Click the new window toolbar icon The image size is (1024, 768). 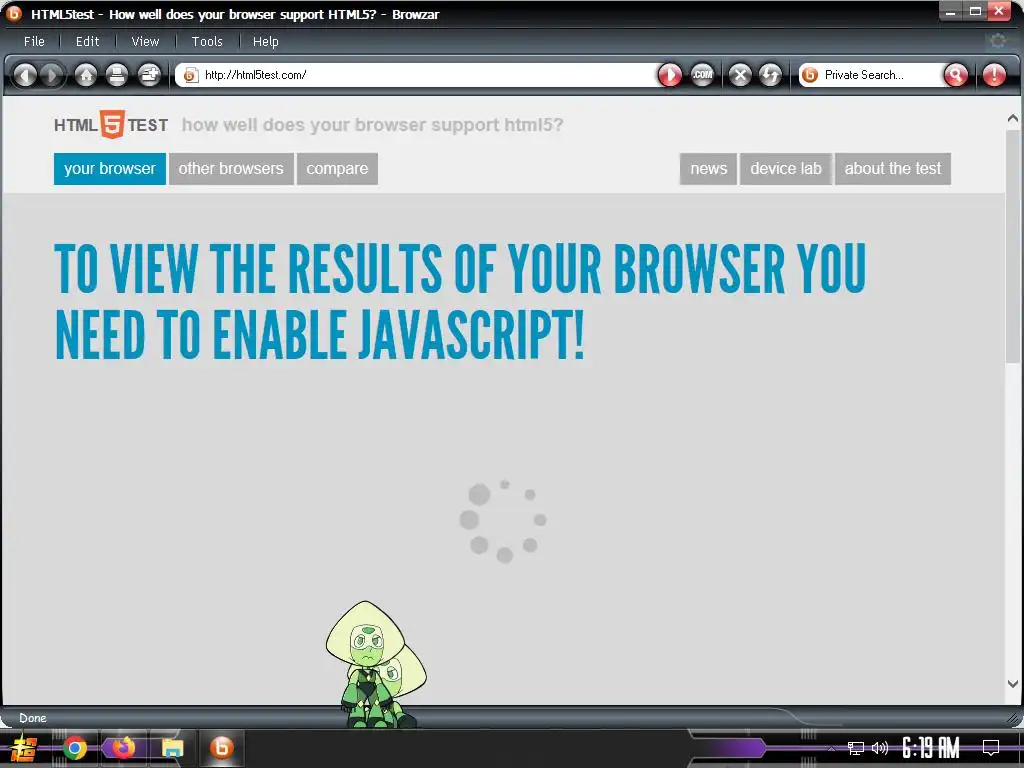[x=150, y=75]
